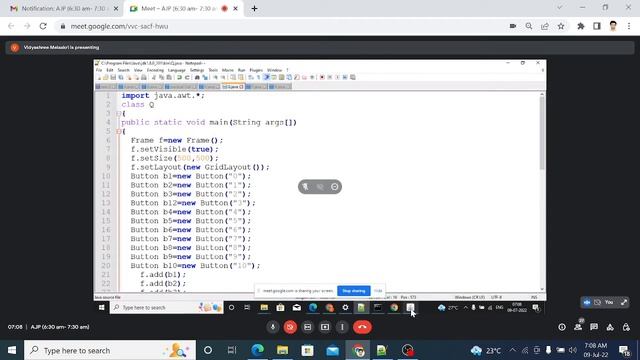The width and height of the screenshot is (640, 360).
Task: Share this page icon in address bar
Action: (x=545, y=26)
